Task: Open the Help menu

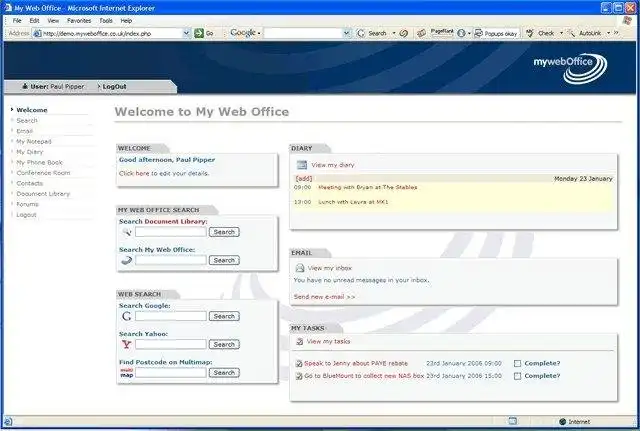Action: coord(126,20)
